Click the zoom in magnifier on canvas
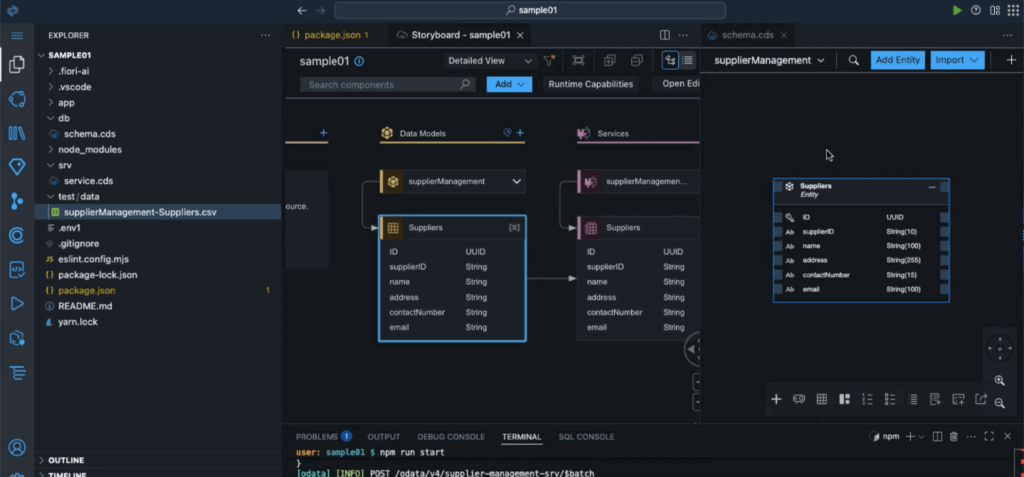Screen dimensions: 1024x477 (x=999, y=381)
